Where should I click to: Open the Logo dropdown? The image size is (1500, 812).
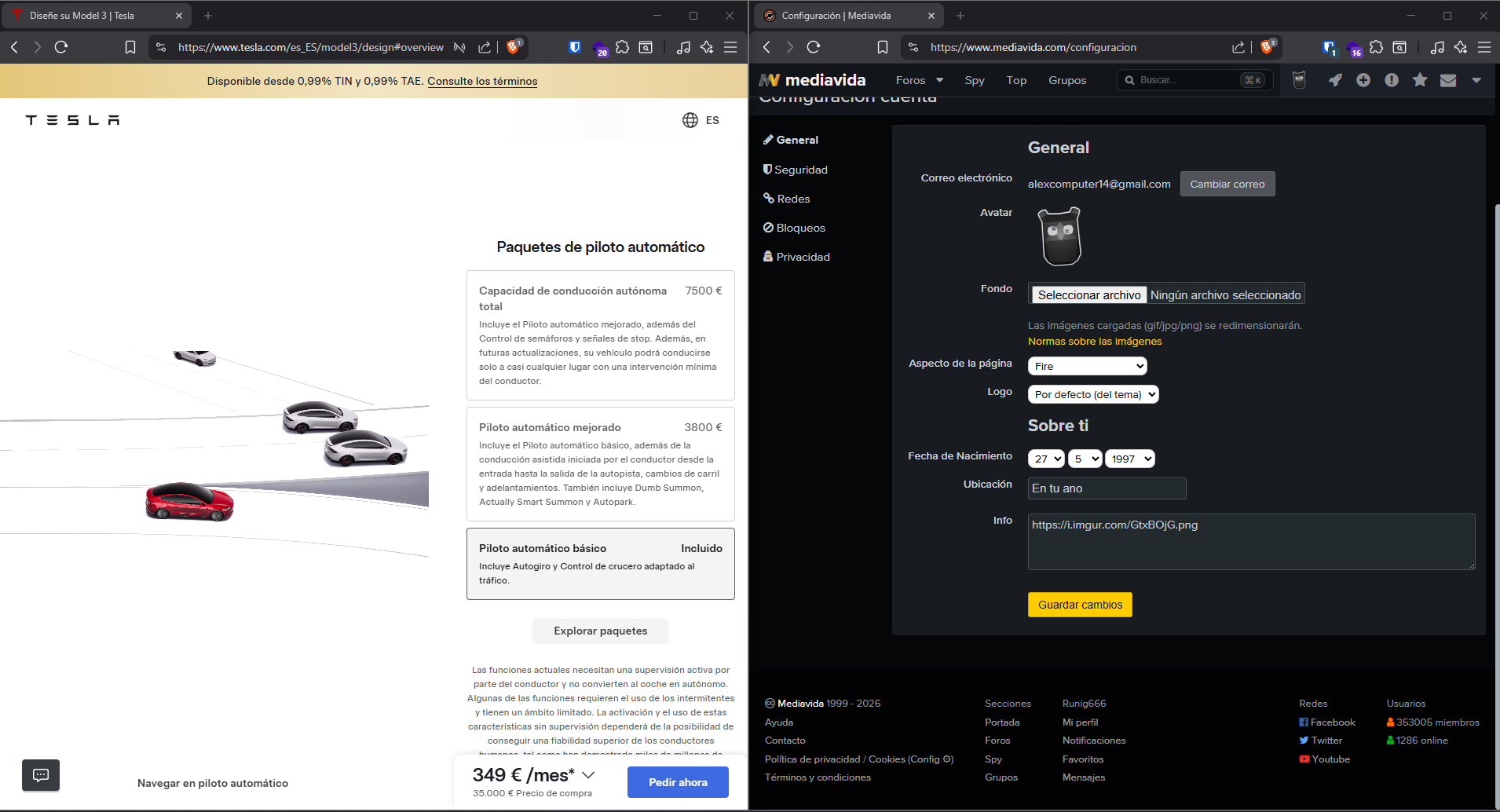(1093, 394)
